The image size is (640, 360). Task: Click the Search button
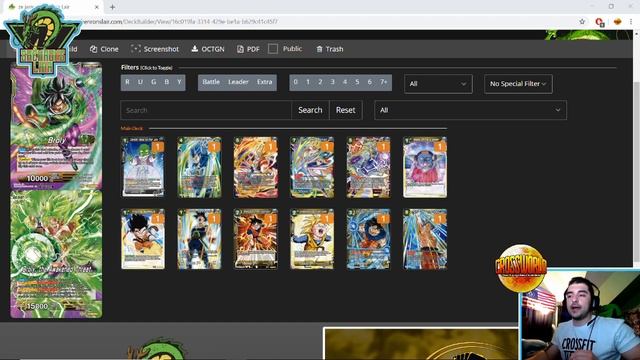[x=310, y=110]
